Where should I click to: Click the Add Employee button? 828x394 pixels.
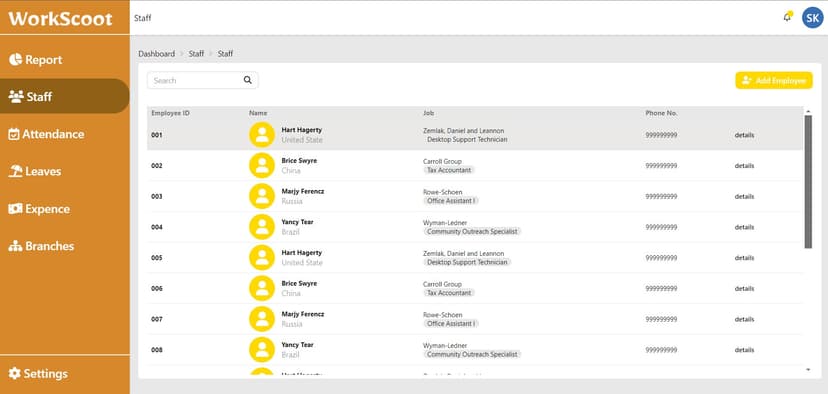[774, 80]
